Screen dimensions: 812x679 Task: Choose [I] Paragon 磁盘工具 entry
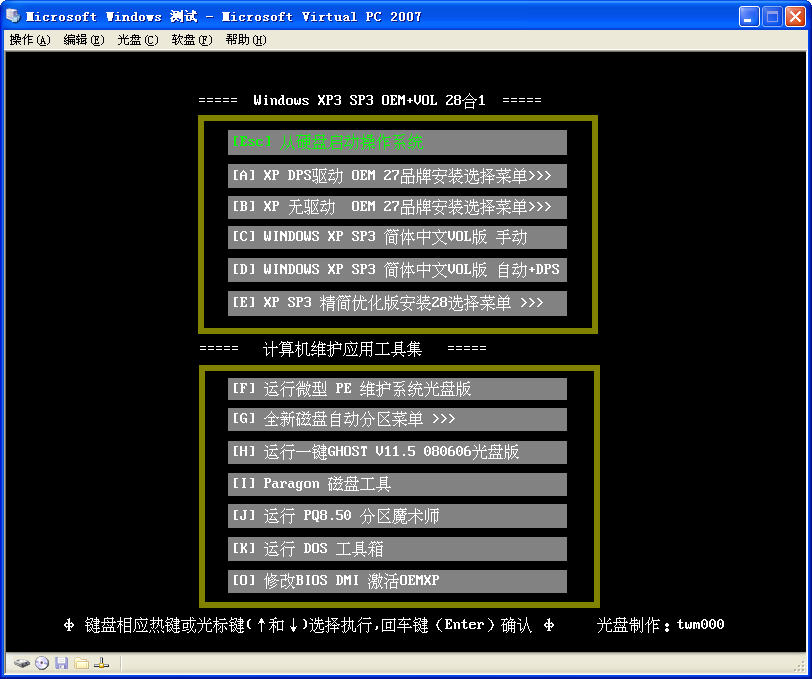click(x=397, y=484)
